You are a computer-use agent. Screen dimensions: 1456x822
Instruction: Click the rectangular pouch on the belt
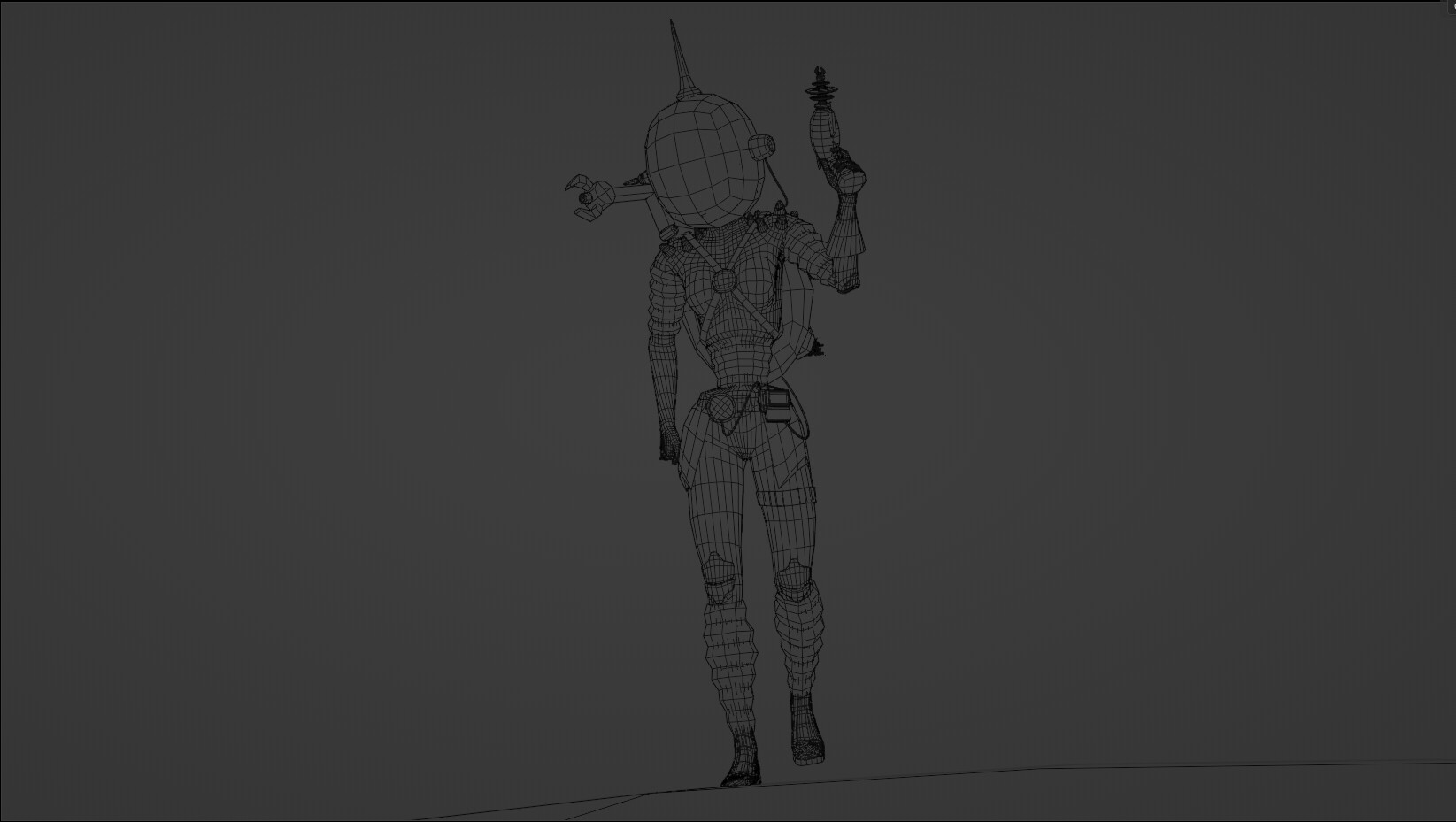(777, 405)
